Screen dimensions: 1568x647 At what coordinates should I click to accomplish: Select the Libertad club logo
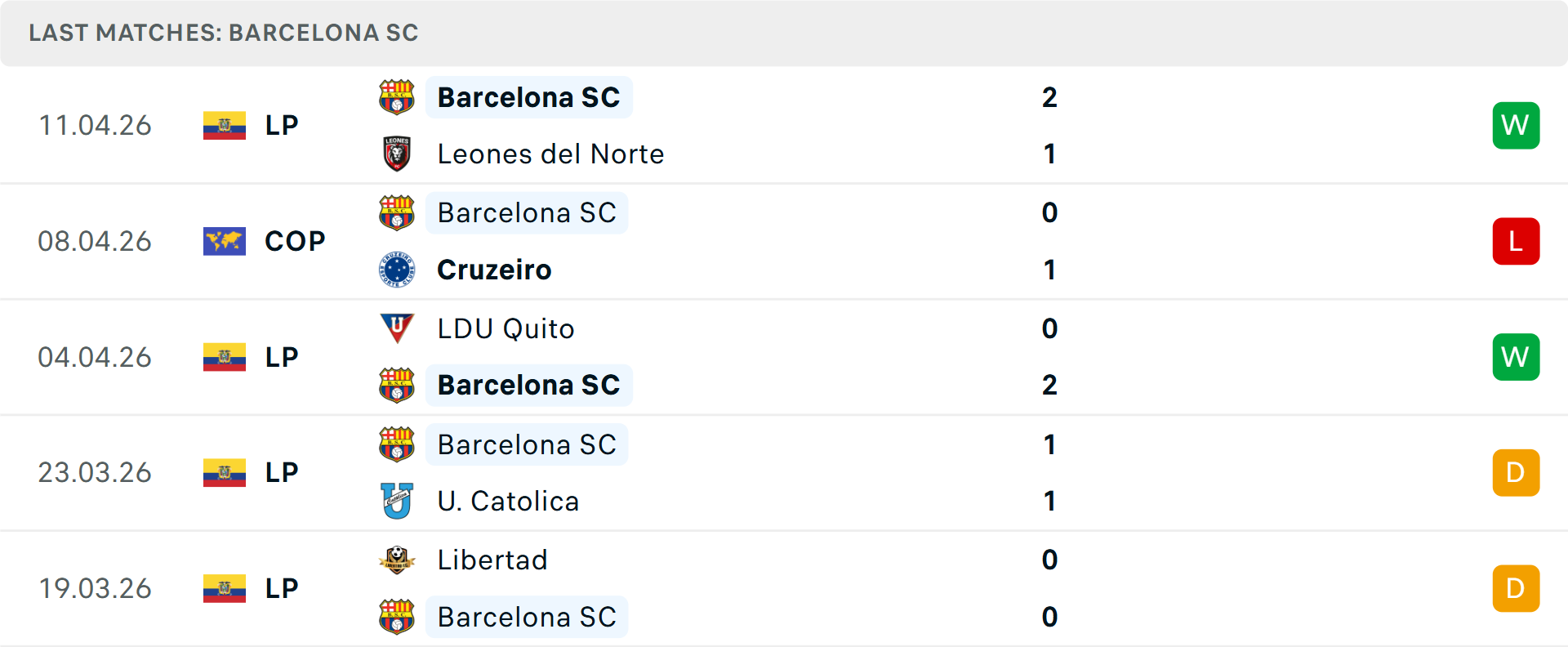(398, 560)
